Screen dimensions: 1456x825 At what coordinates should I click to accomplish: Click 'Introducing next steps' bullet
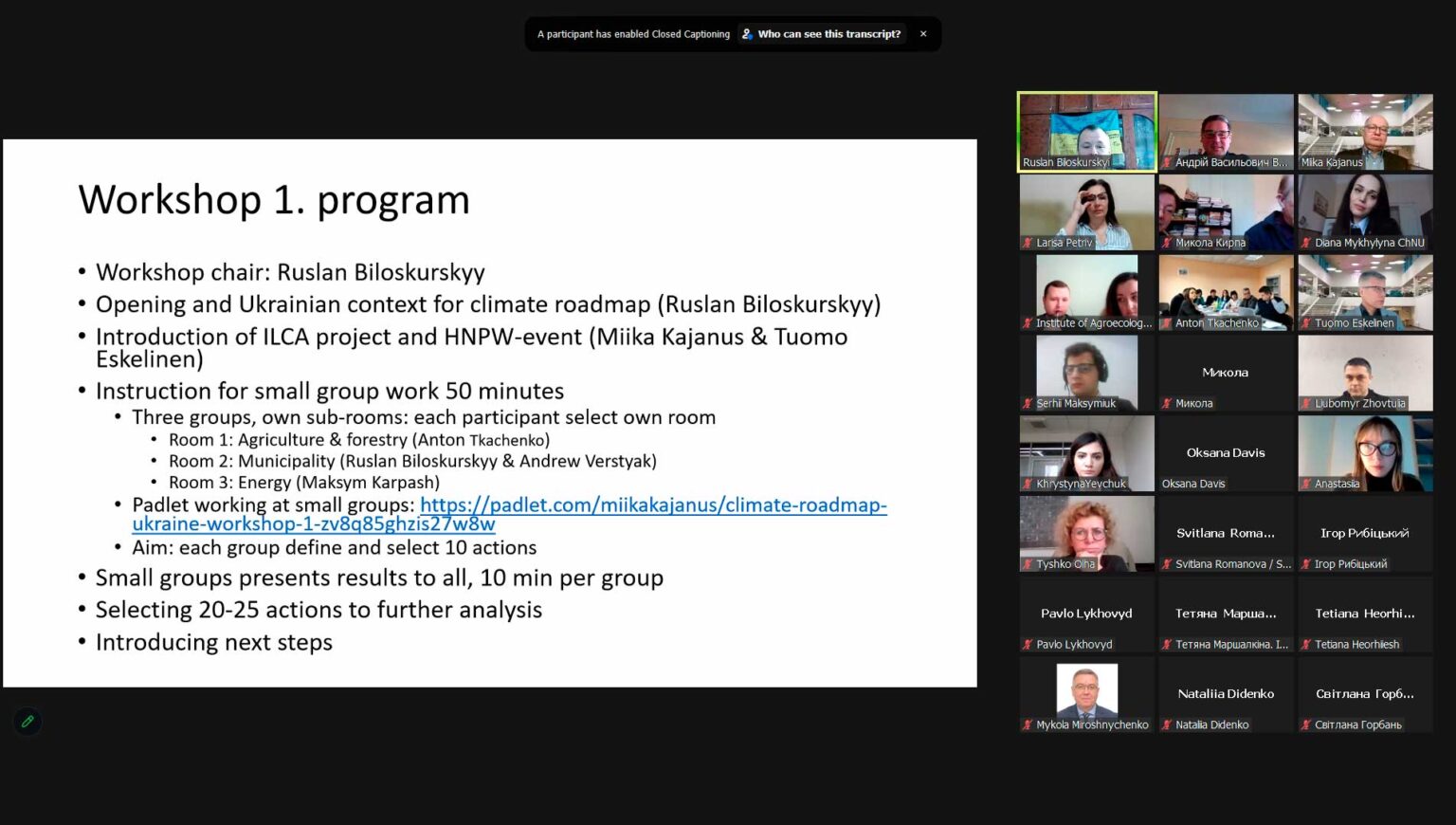pyautogui.click(x=214, y=643)
